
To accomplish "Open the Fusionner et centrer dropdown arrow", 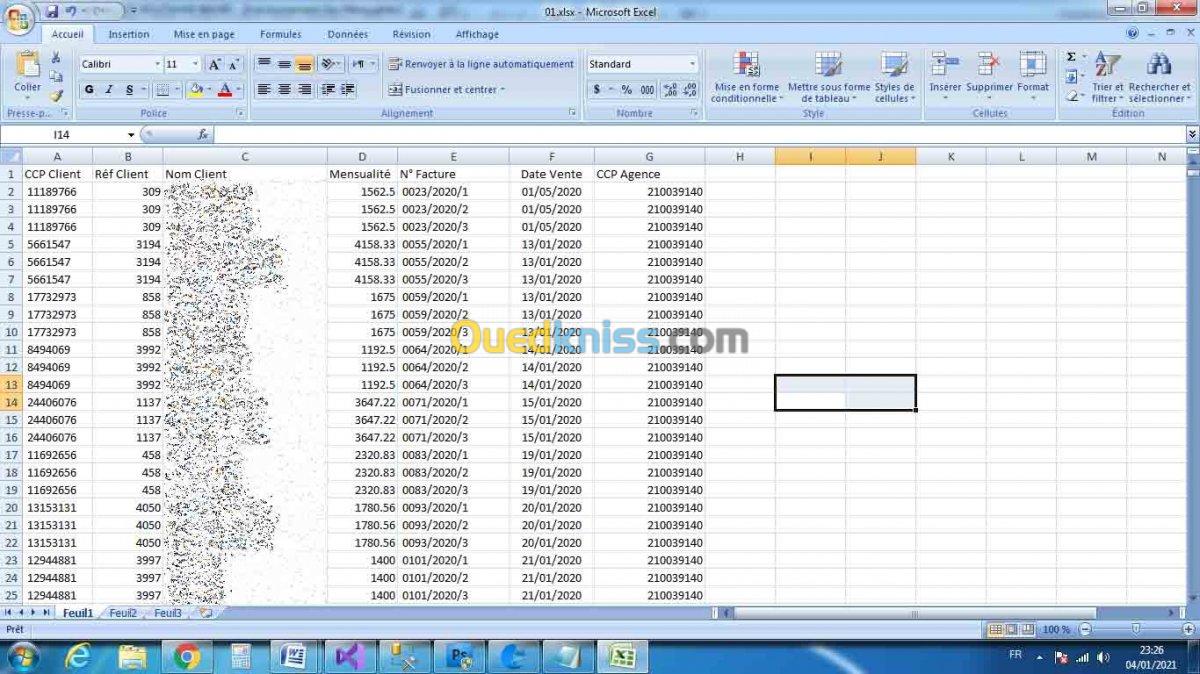I will pos(503,90).
